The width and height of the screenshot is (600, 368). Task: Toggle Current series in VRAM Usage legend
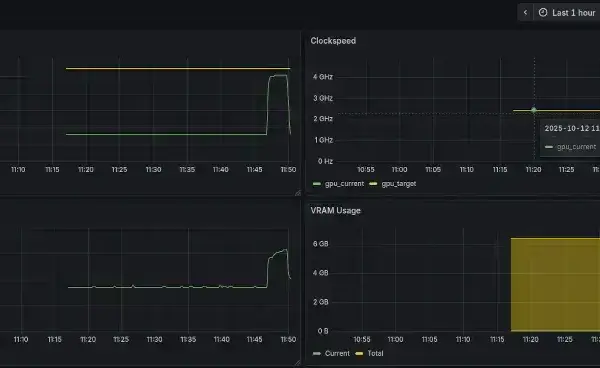click(x=337, y=353)
